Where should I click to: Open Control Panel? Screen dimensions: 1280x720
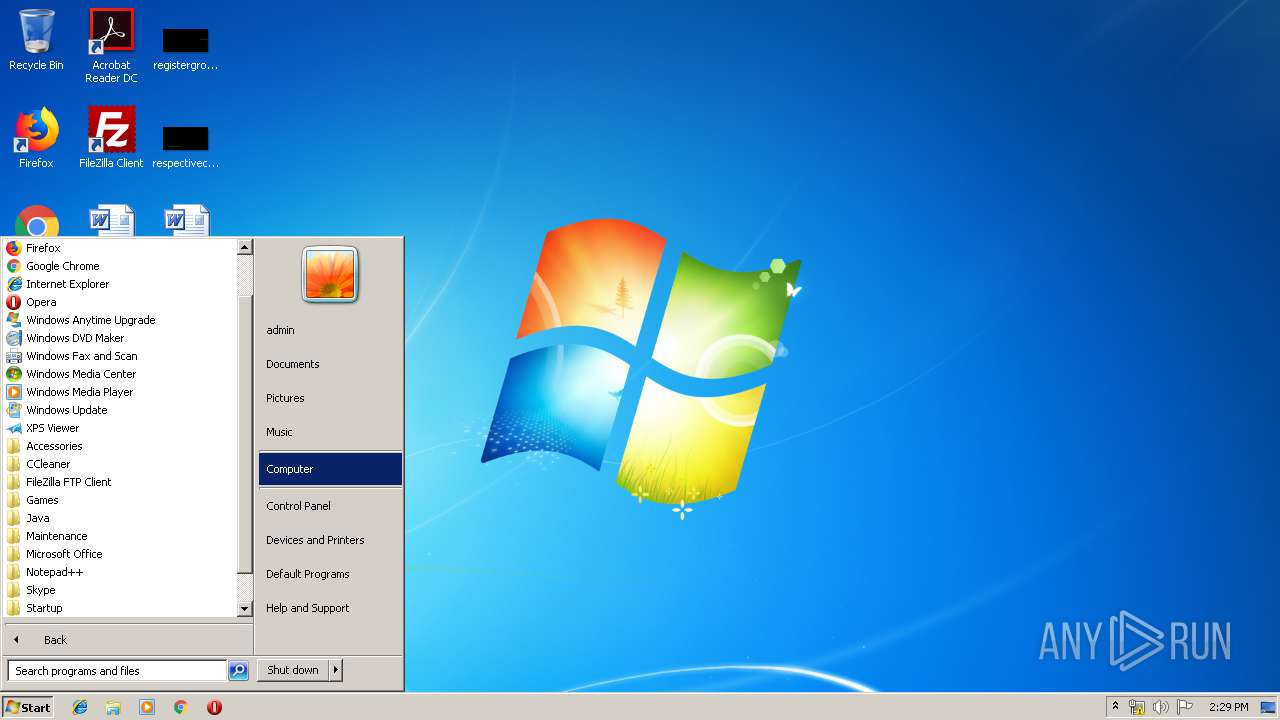330,506
